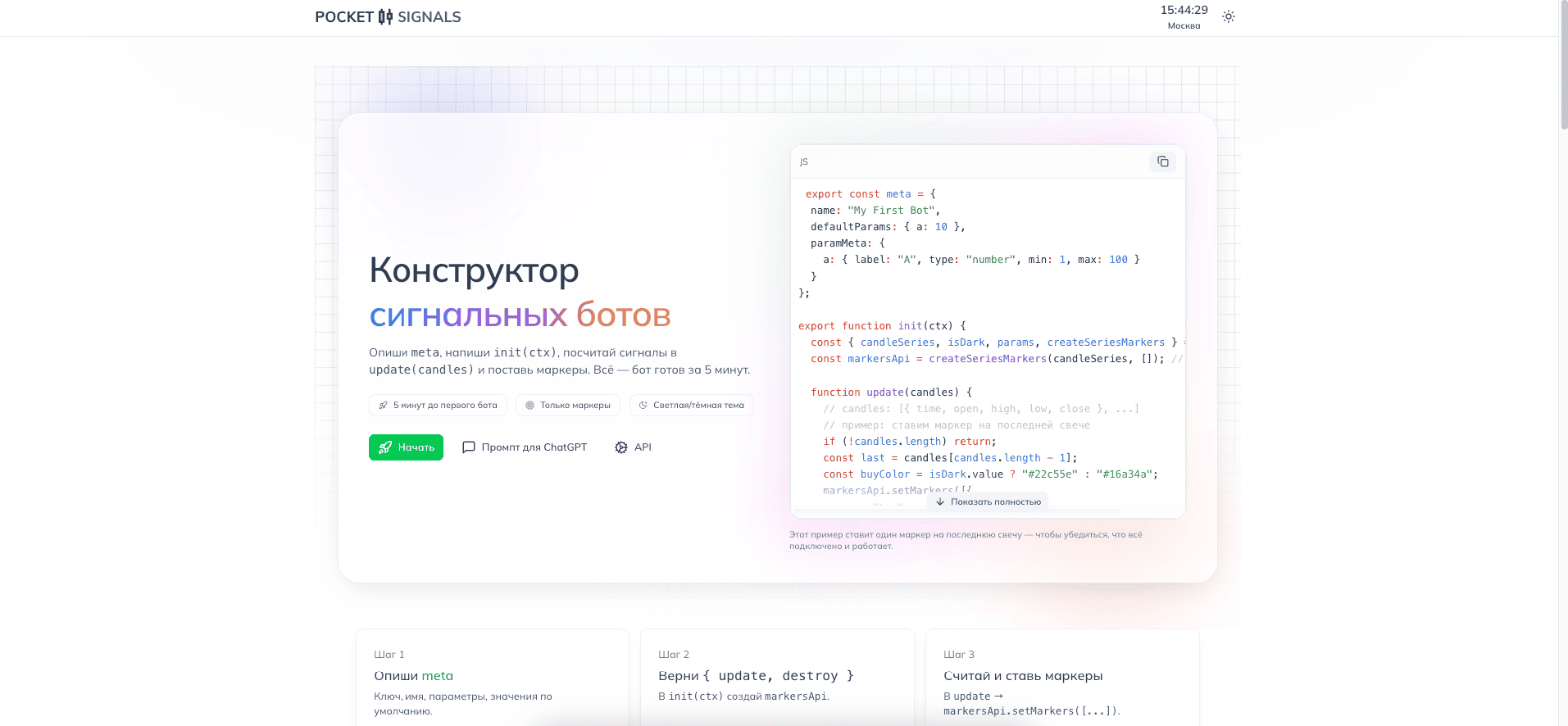Image resolution: width=1568 pixels, height=726 pixels.
Task: Toggle the light/dark theme sun icon
Action: tap(1228, 16)
